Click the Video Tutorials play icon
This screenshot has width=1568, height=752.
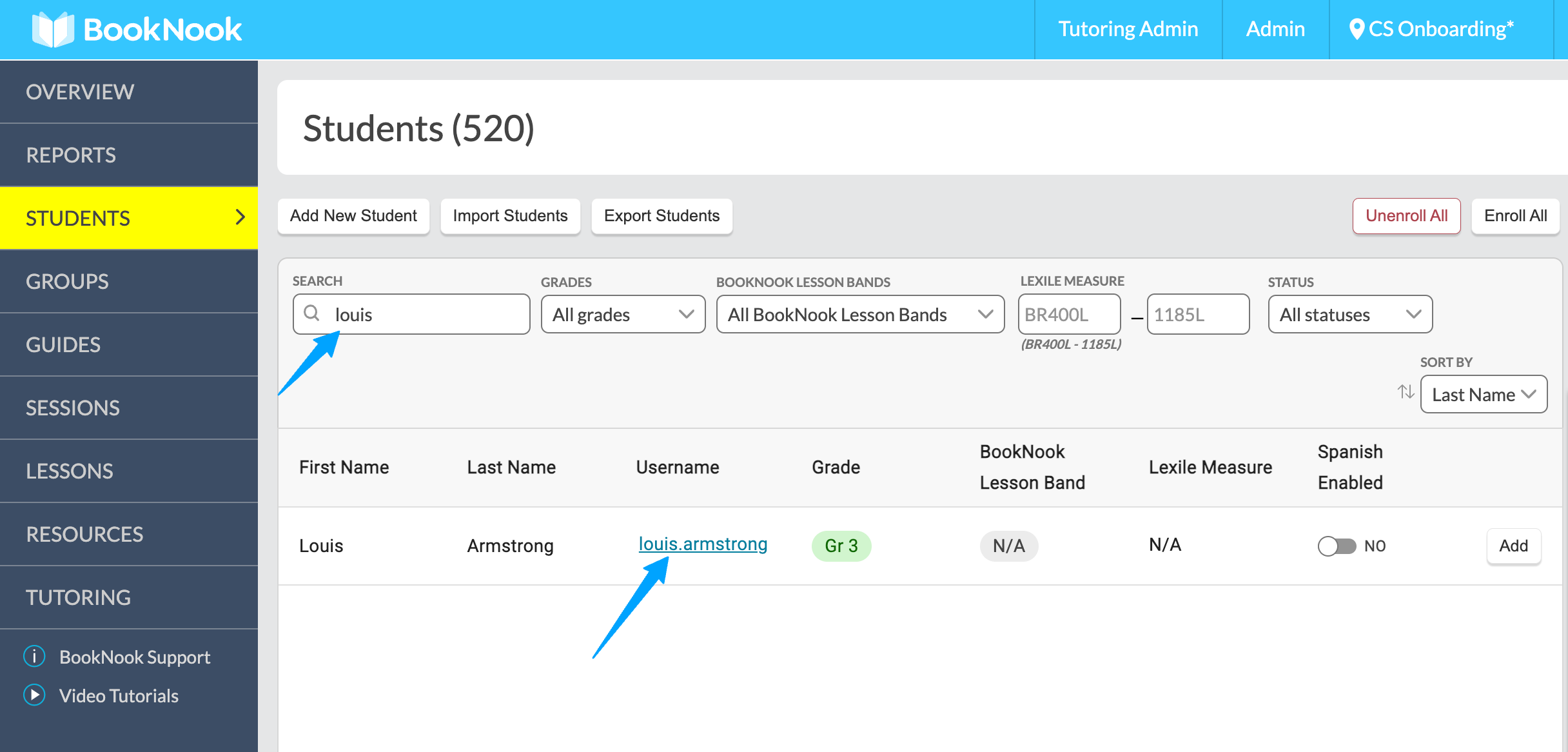(x=34, y=695)
